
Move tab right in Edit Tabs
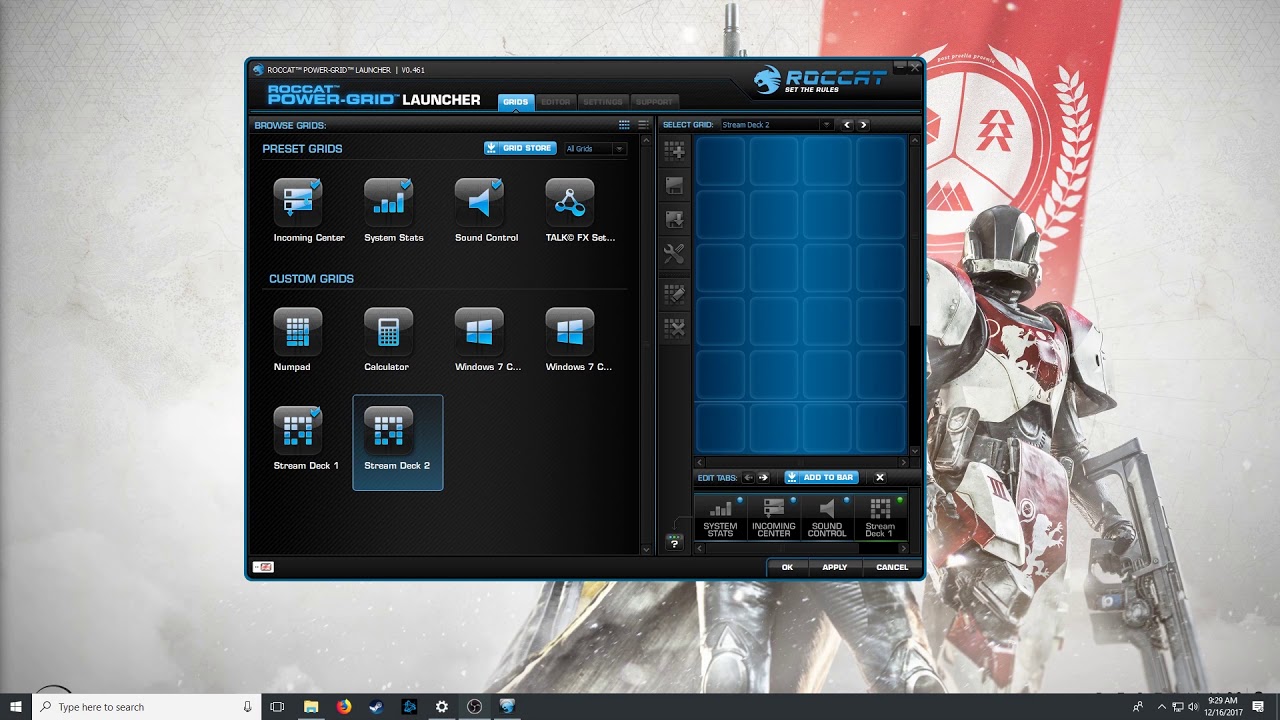pos(764,478)
